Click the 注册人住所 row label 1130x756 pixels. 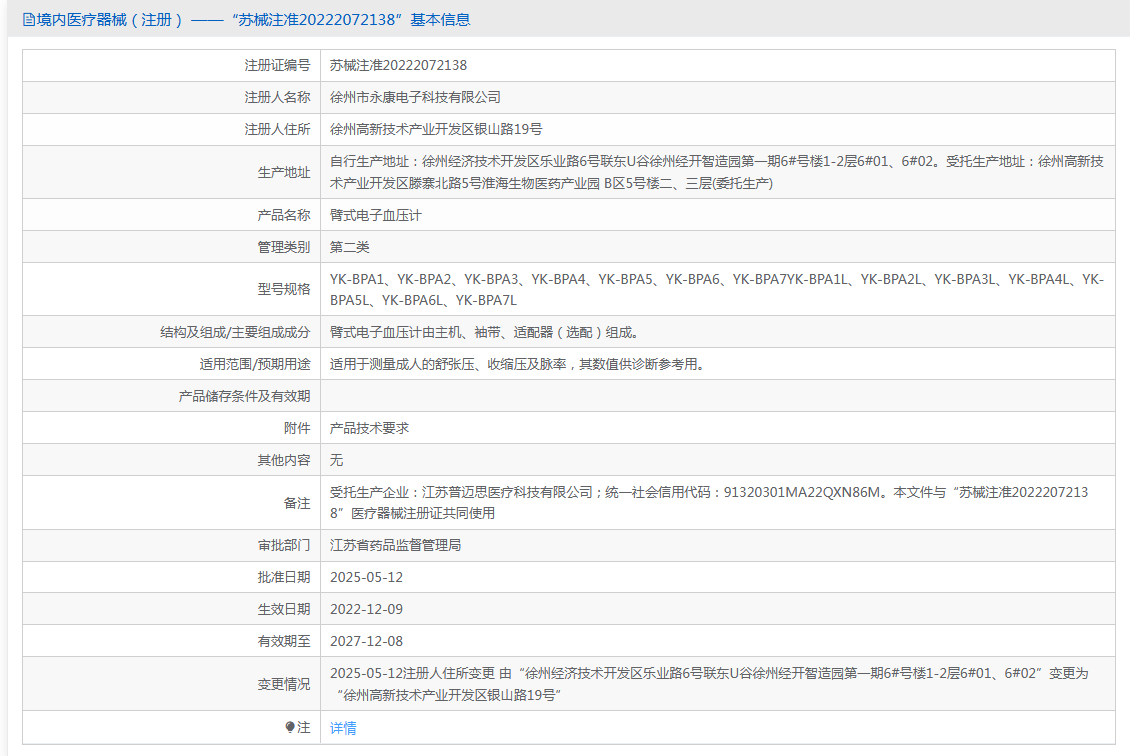pyautogui.click(x=277, y=129)
